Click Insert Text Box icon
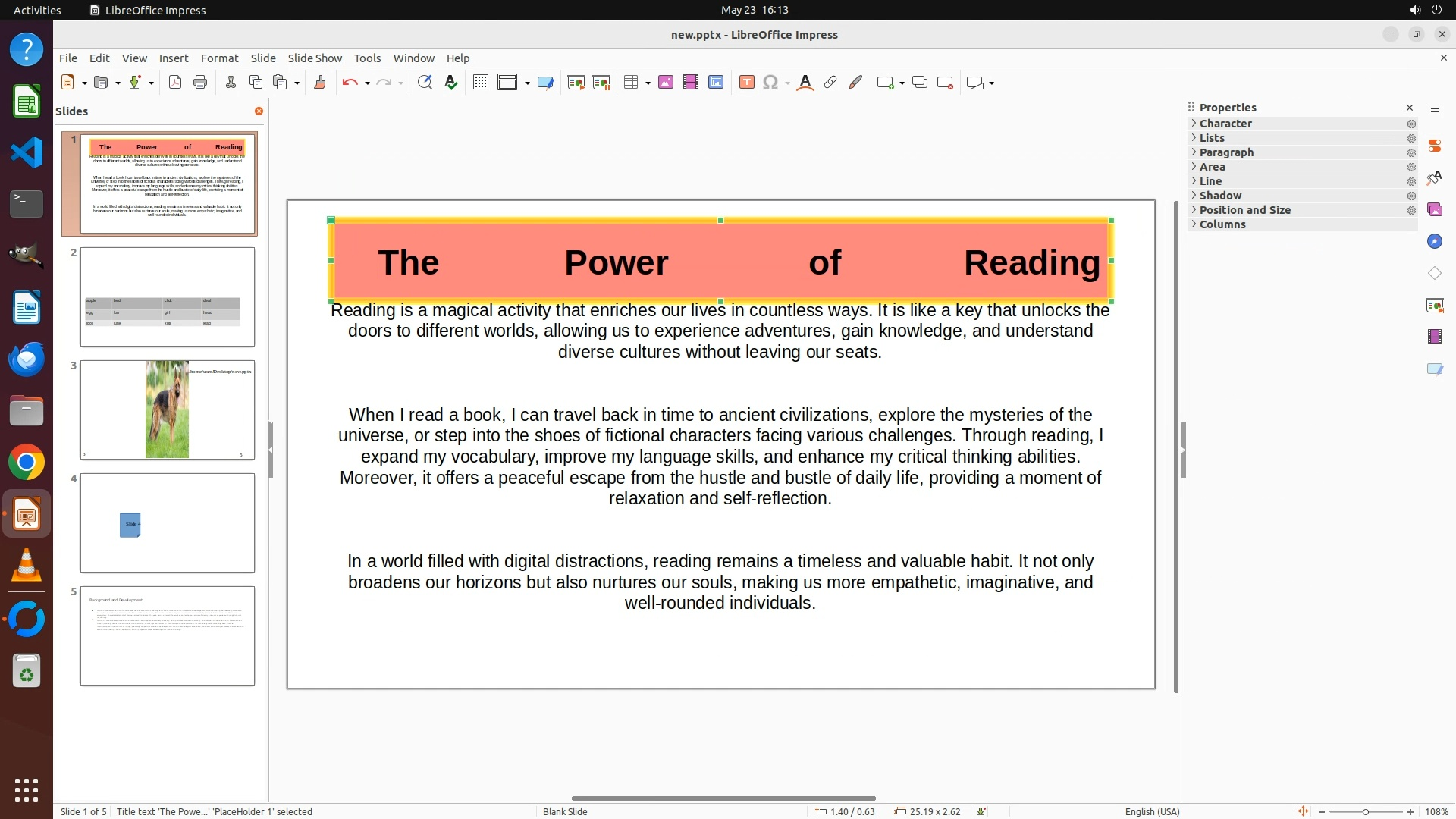1456x819 pixels. coord(747,83)
